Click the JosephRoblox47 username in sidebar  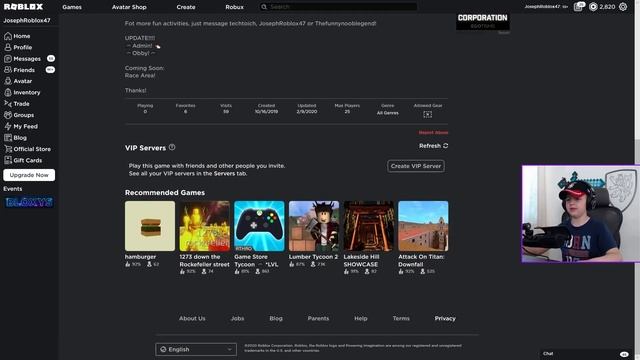(x=27, y=20)
